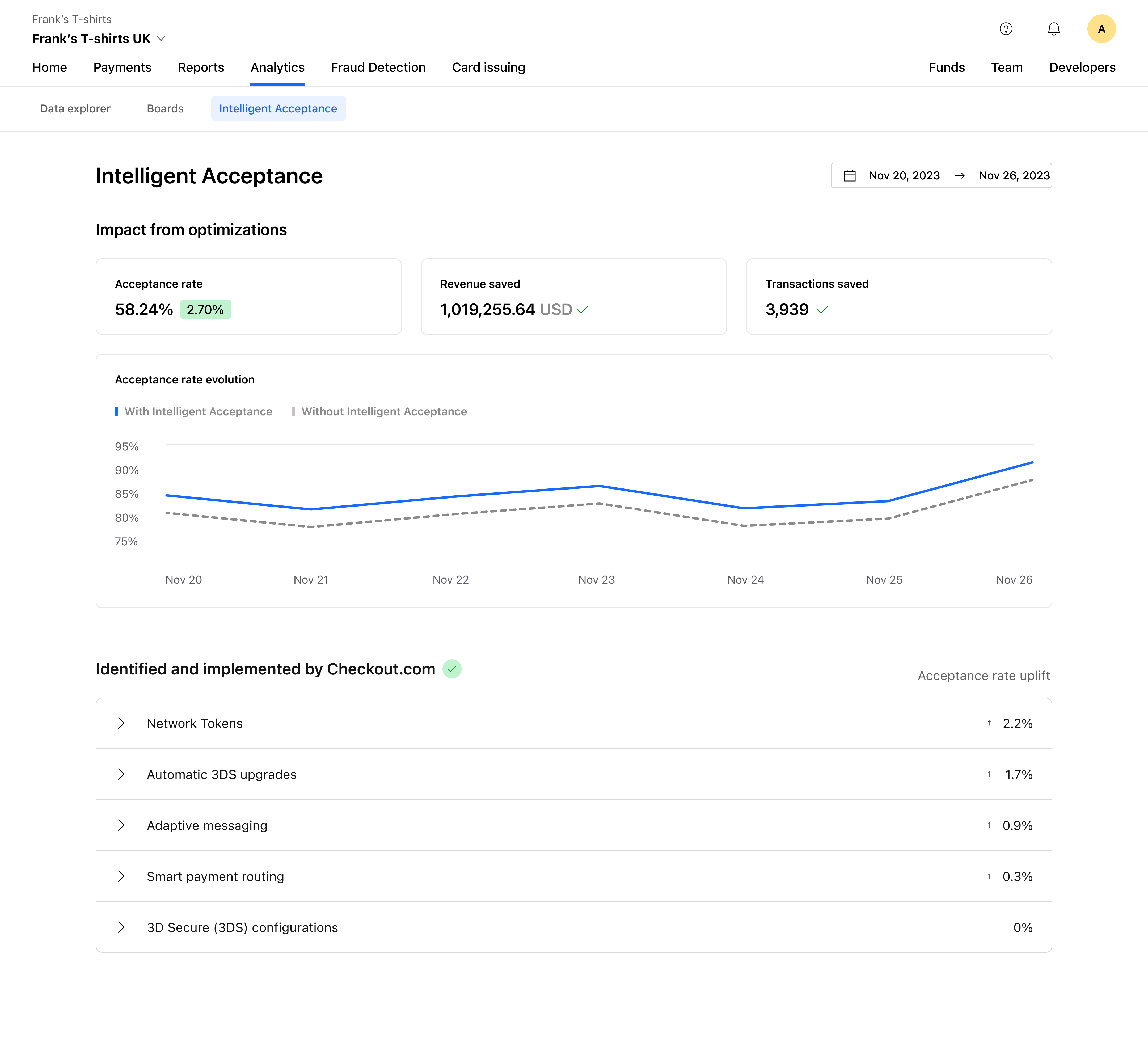Expand the Network Tokens row
This screenshot has height=1038, width=1148.
tap(573, 723)
